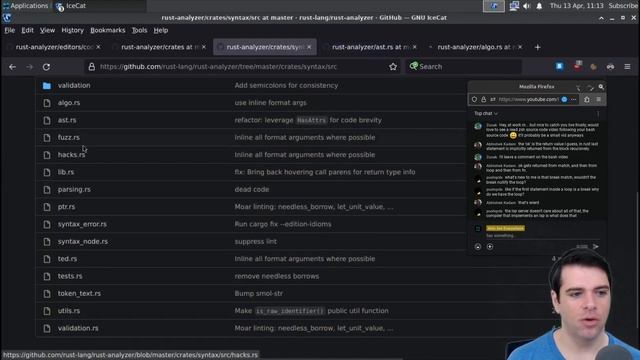Click the mask private browsing icon

click(611, 67)
